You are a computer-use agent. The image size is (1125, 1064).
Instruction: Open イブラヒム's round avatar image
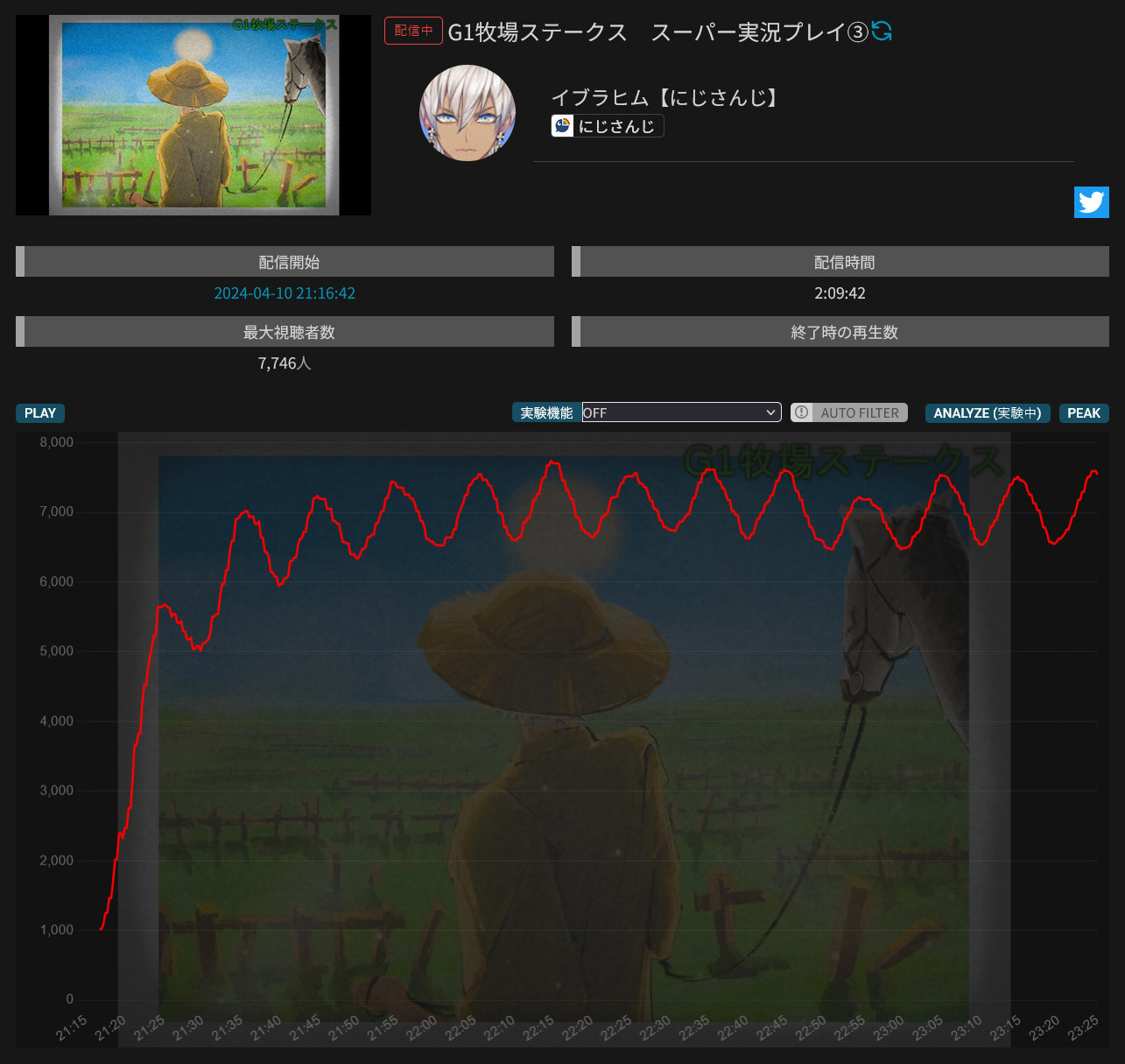point(468,113)
